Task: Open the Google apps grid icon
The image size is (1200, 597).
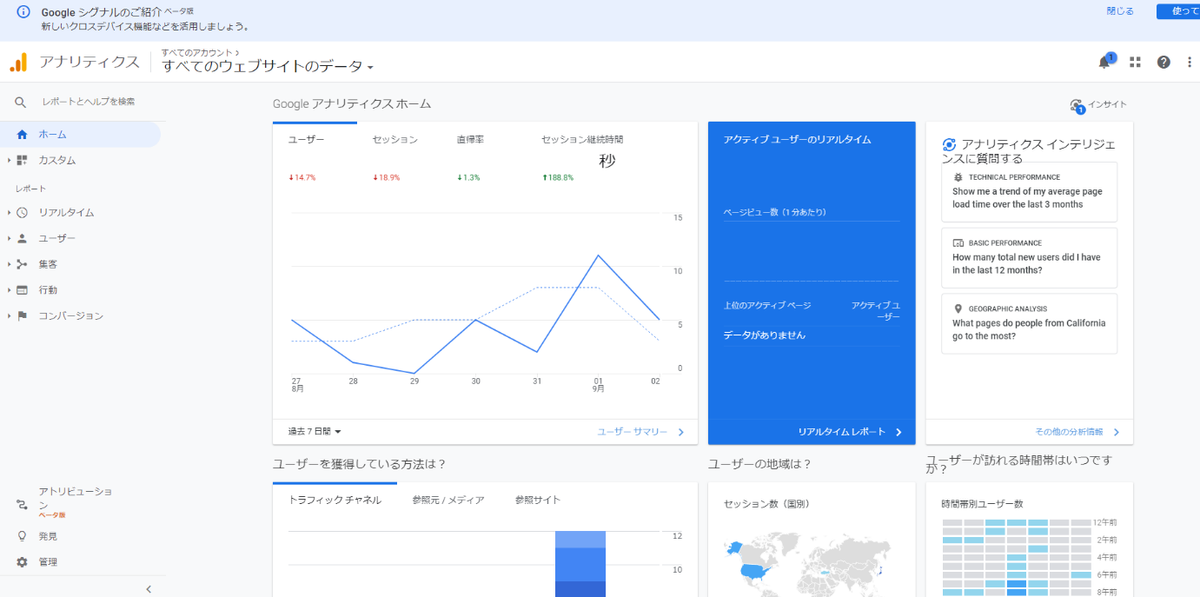Action: coord(1135,62)
